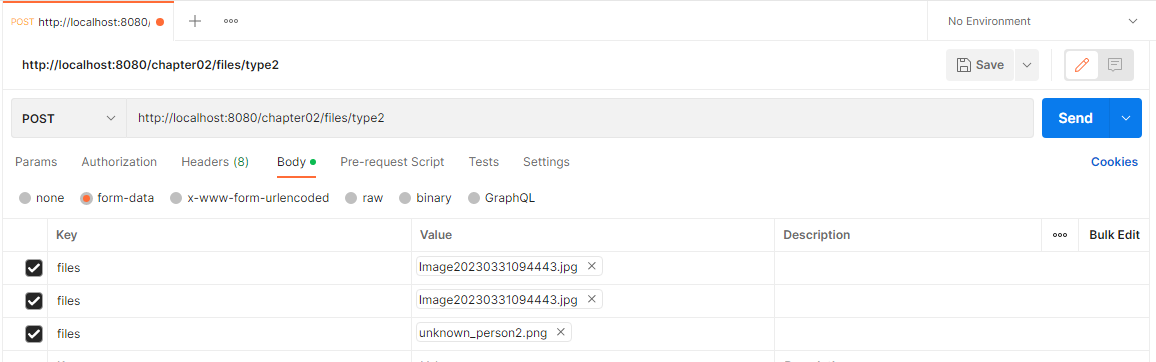Open the Pre-request Script tab
The height and width of the screenshot is (362, 1156).
[392, 162]
